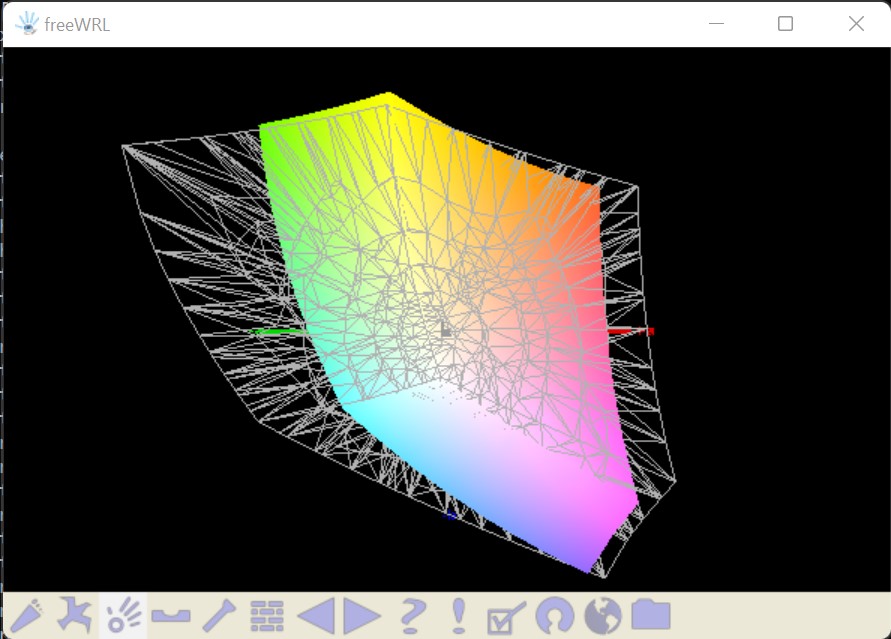The width and height of the screenshot is (891, 639).
Task: Reload the scene with circular arrow icon
Action: point(555,616)
